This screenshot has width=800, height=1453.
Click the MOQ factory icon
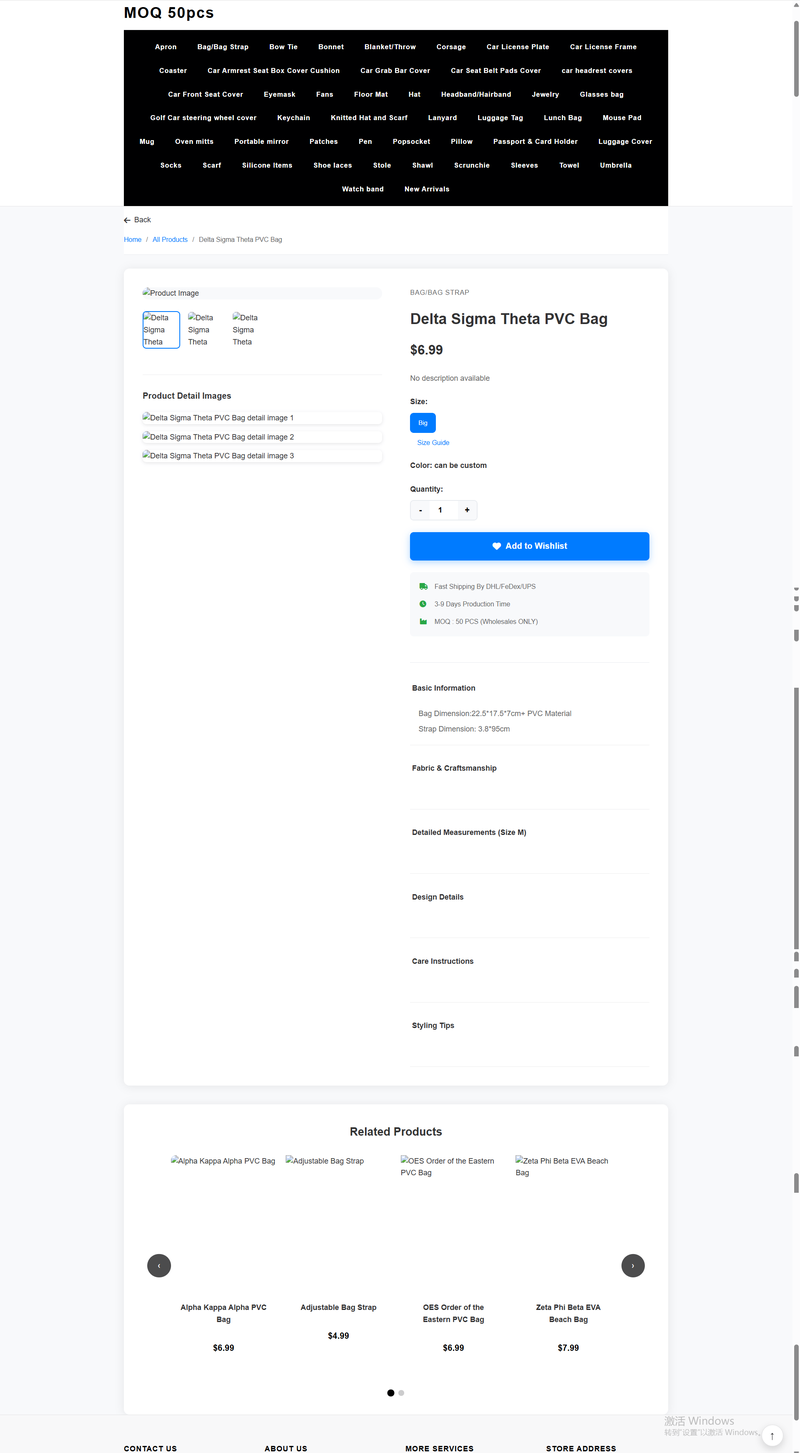(x=423, y=622)
